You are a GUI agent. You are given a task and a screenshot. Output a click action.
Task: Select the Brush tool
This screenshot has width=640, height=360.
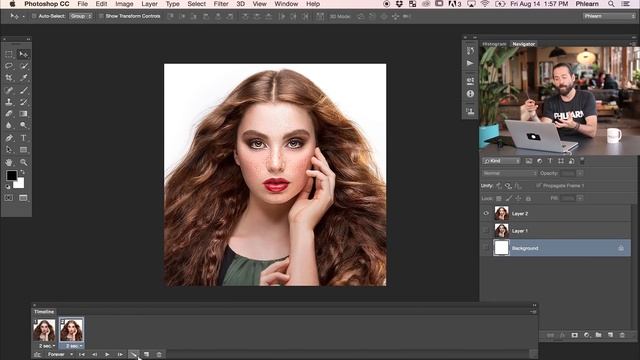click(x=23, y=90)
